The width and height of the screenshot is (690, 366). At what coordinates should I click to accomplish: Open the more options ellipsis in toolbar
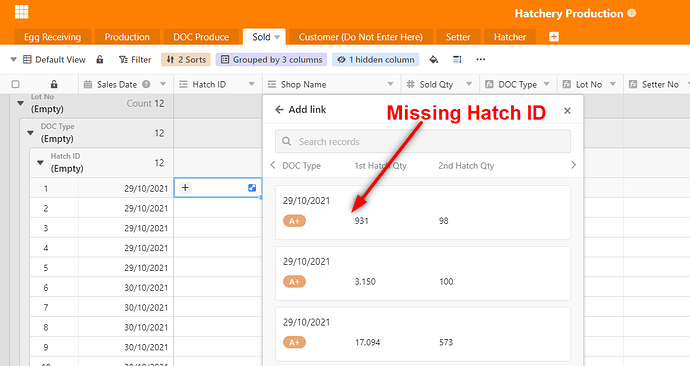pyautogui.click(x=481, y=59)
